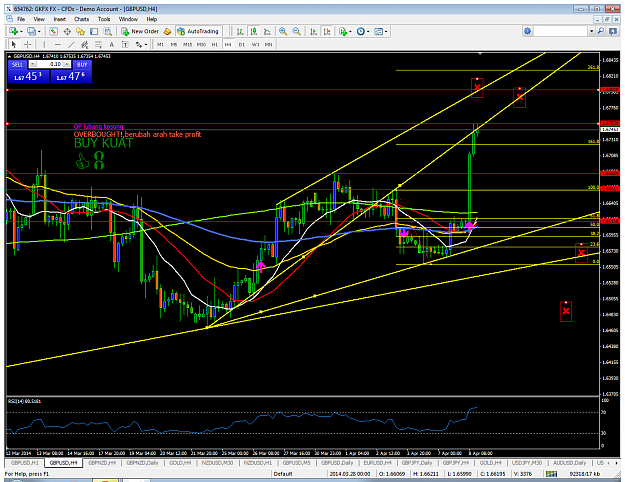Viewport: 625px width, 482px height.
Task: Open the Indicators list dropdown
Action: 345,31
